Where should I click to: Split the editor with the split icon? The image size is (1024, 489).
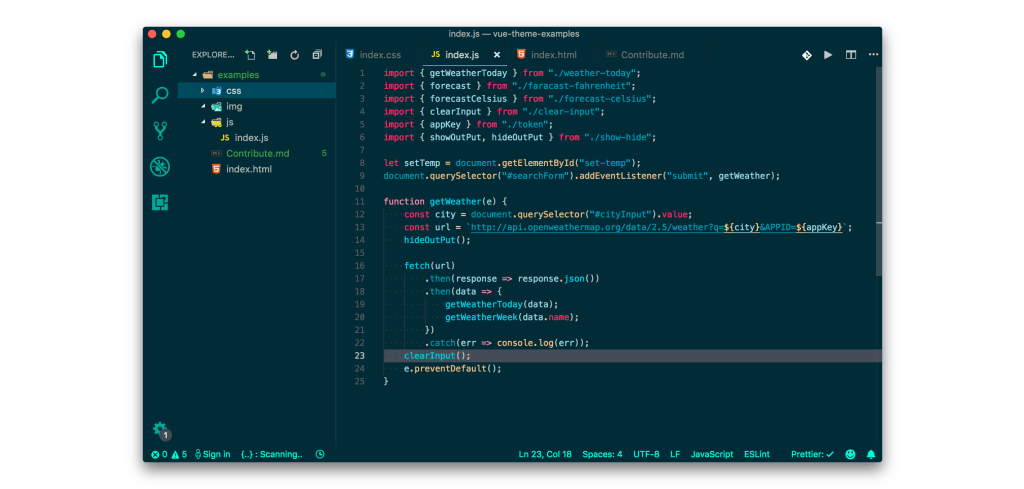[851, 55]
